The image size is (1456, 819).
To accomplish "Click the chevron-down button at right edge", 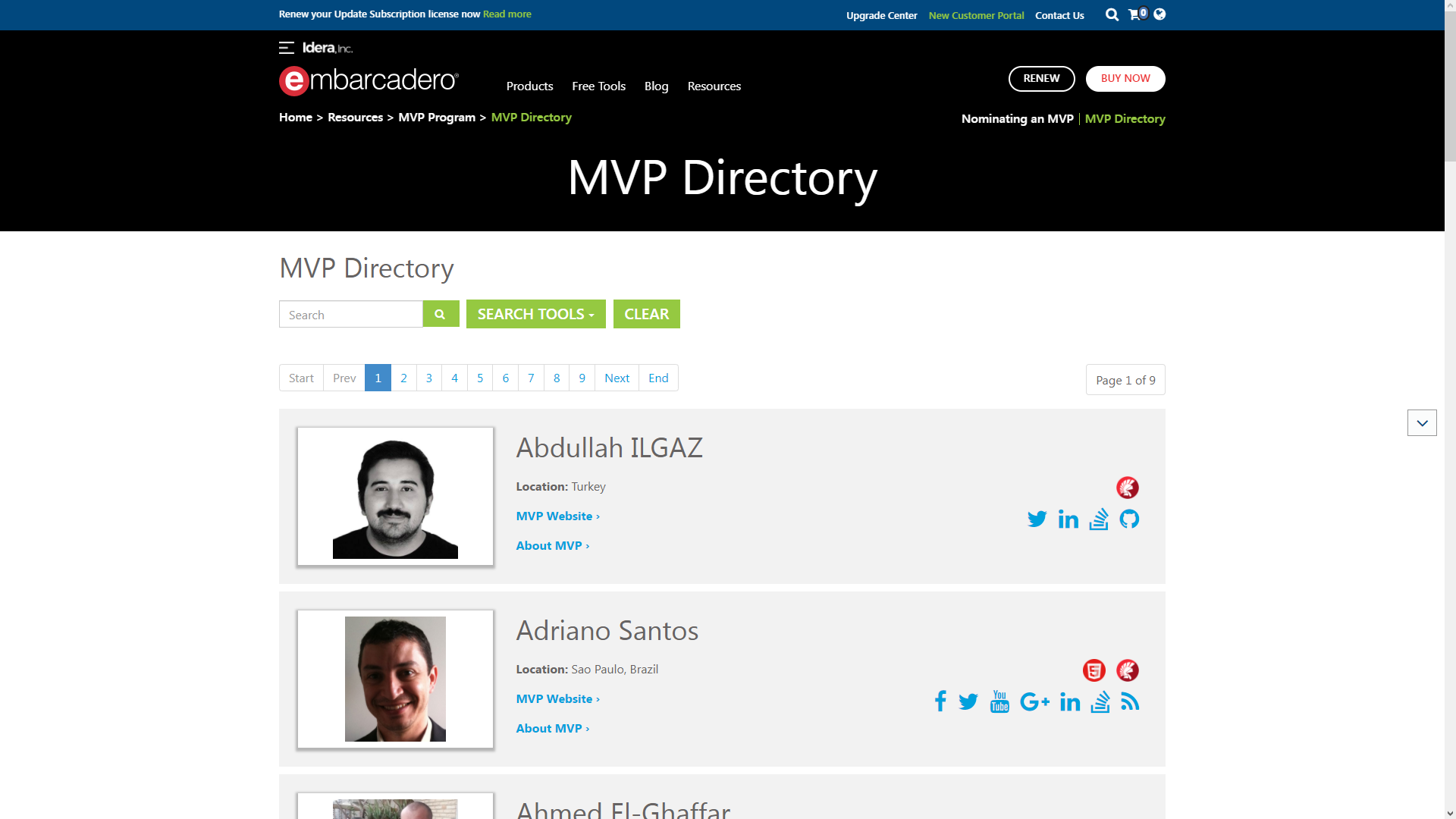I will coord(1422,423).
